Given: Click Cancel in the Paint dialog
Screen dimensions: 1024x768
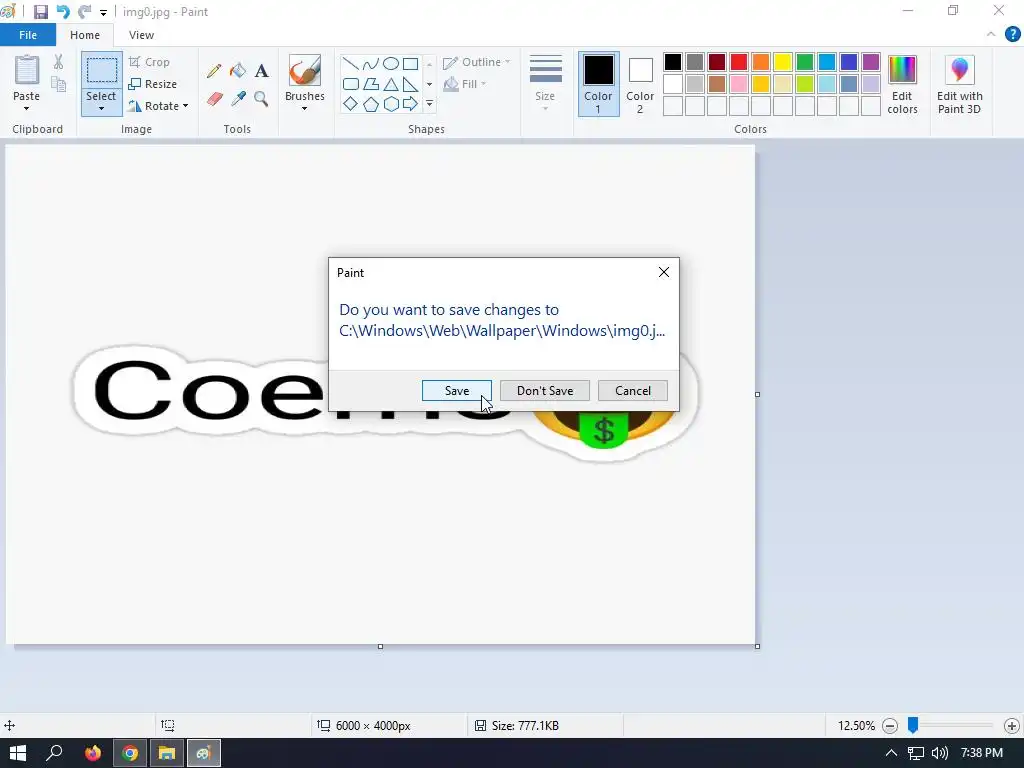Looking at the screenshot, I should pyautogui.click(x=633, y=391).
